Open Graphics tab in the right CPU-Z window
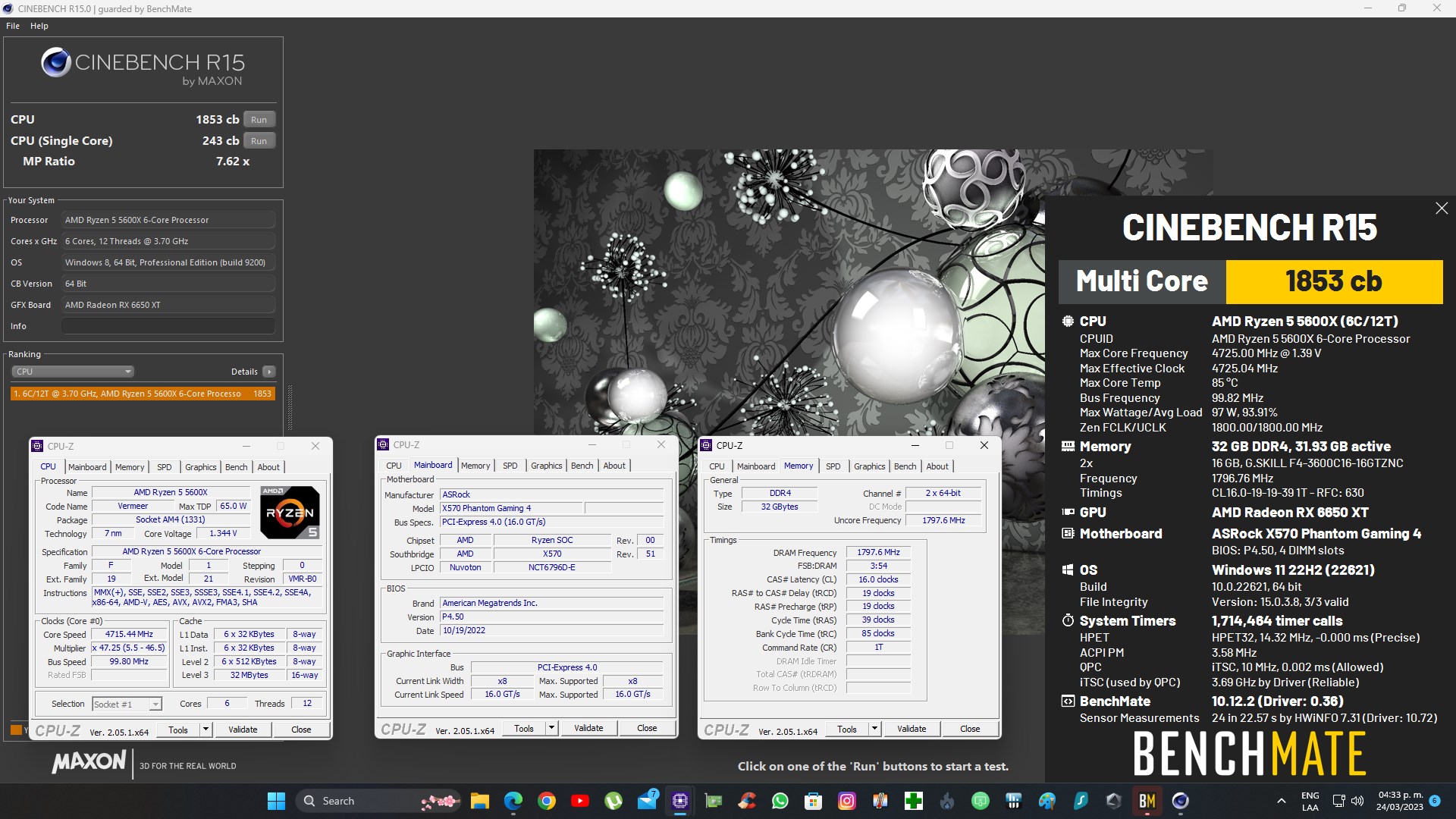This screenshot has width=1456, height=819. (870, 466)
